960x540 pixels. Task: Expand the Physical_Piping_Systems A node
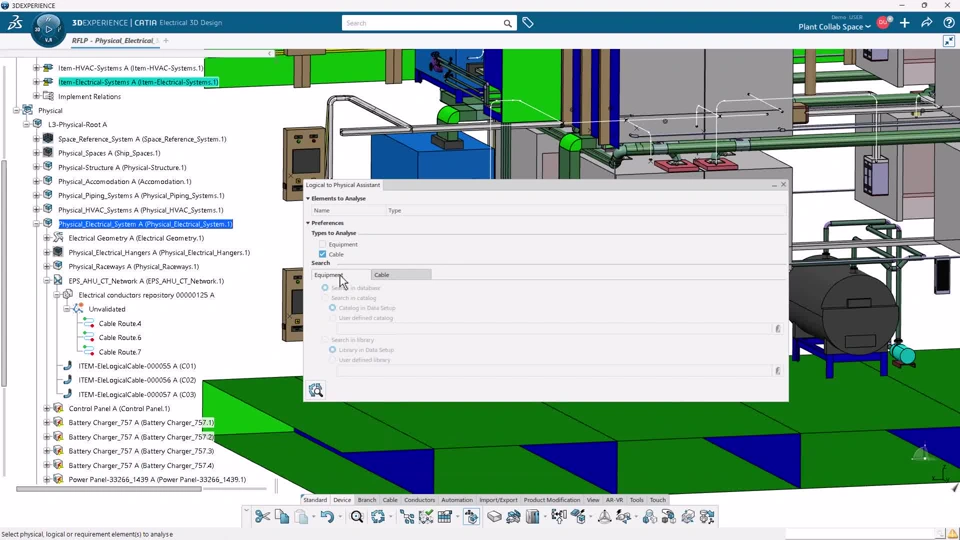coord(36,195)
